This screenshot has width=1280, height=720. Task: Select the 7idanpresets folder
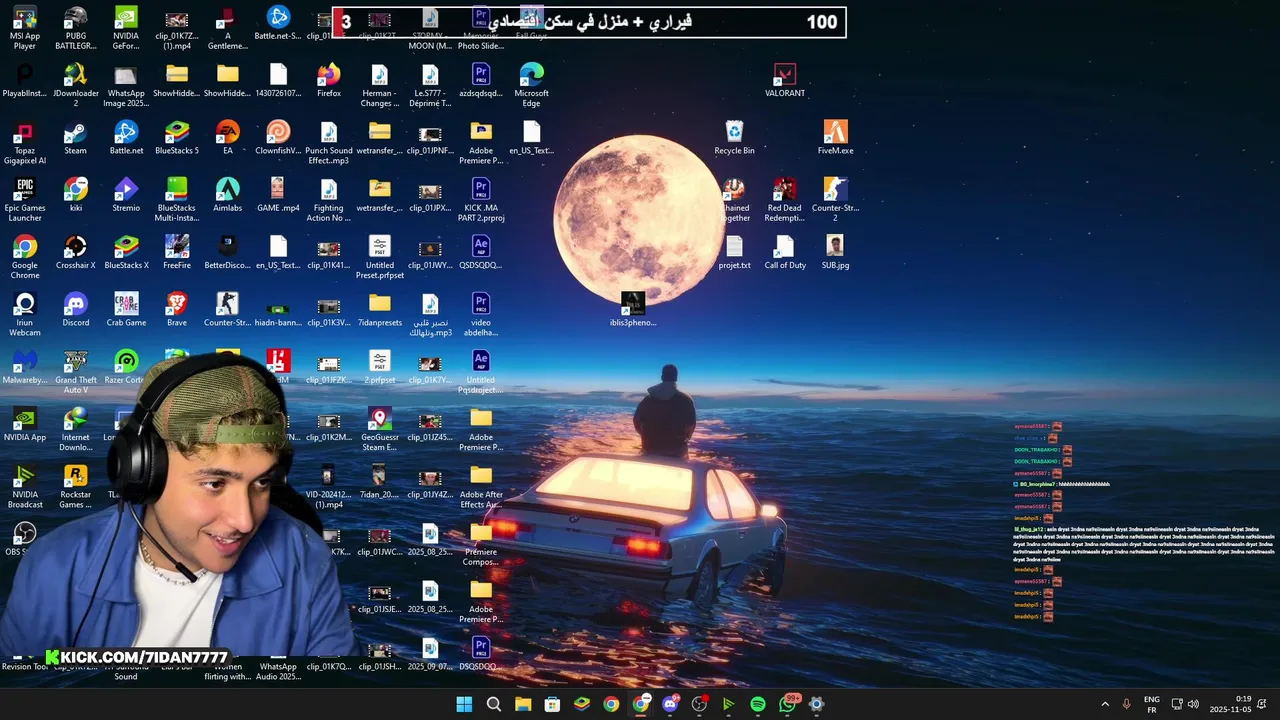[x=379, y=309]
